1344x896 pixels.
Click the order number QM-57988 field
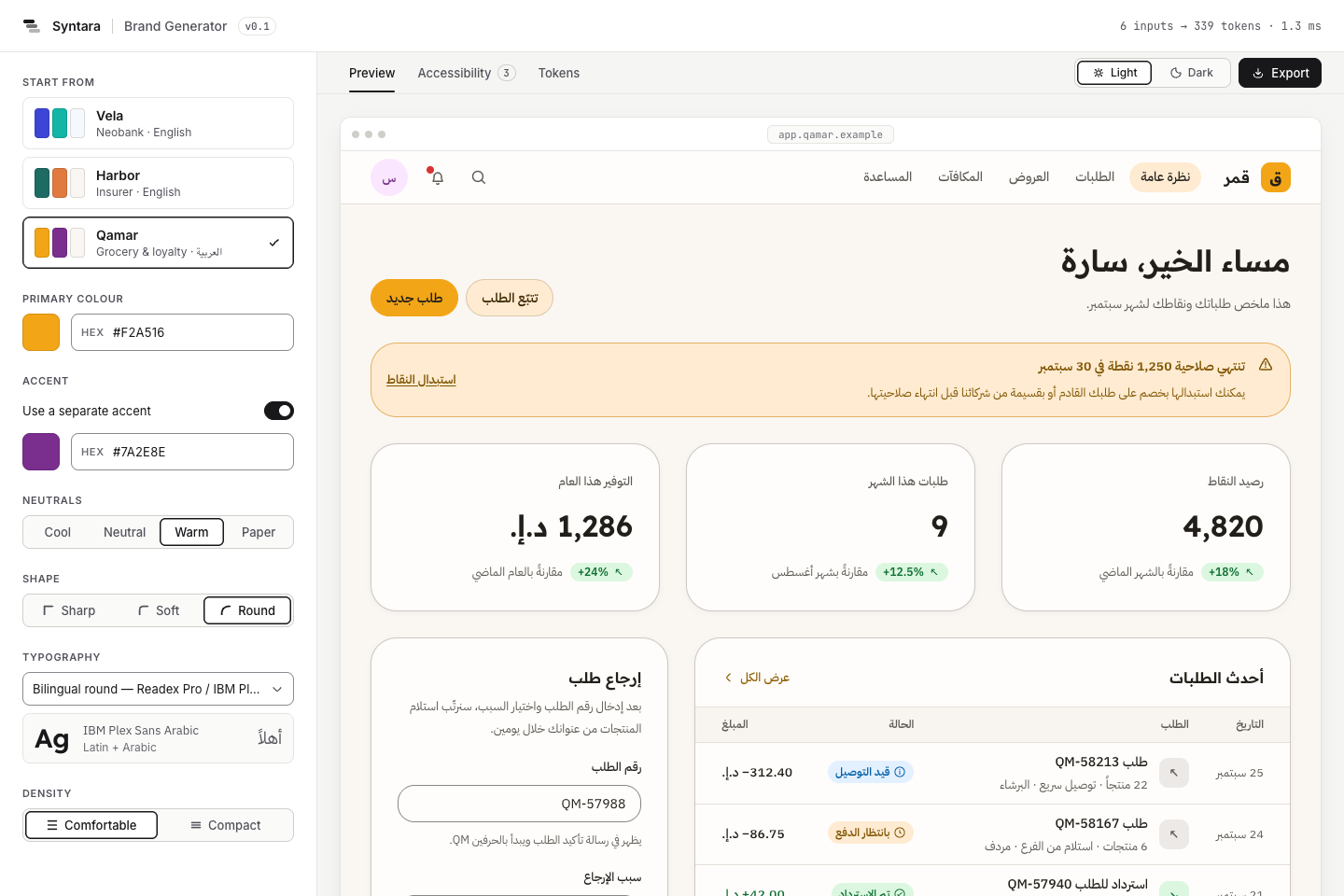click(x=519, y=804)
